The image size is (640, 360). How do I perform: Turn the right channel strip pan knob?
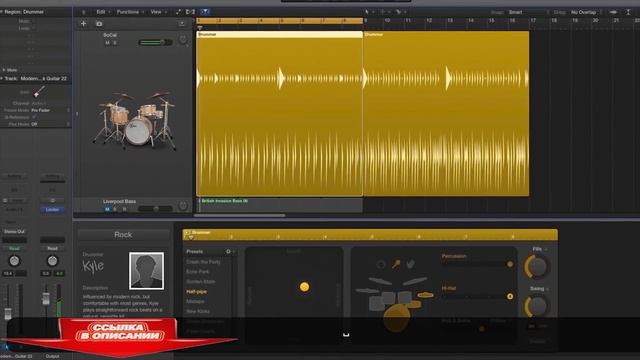(52, 260)
